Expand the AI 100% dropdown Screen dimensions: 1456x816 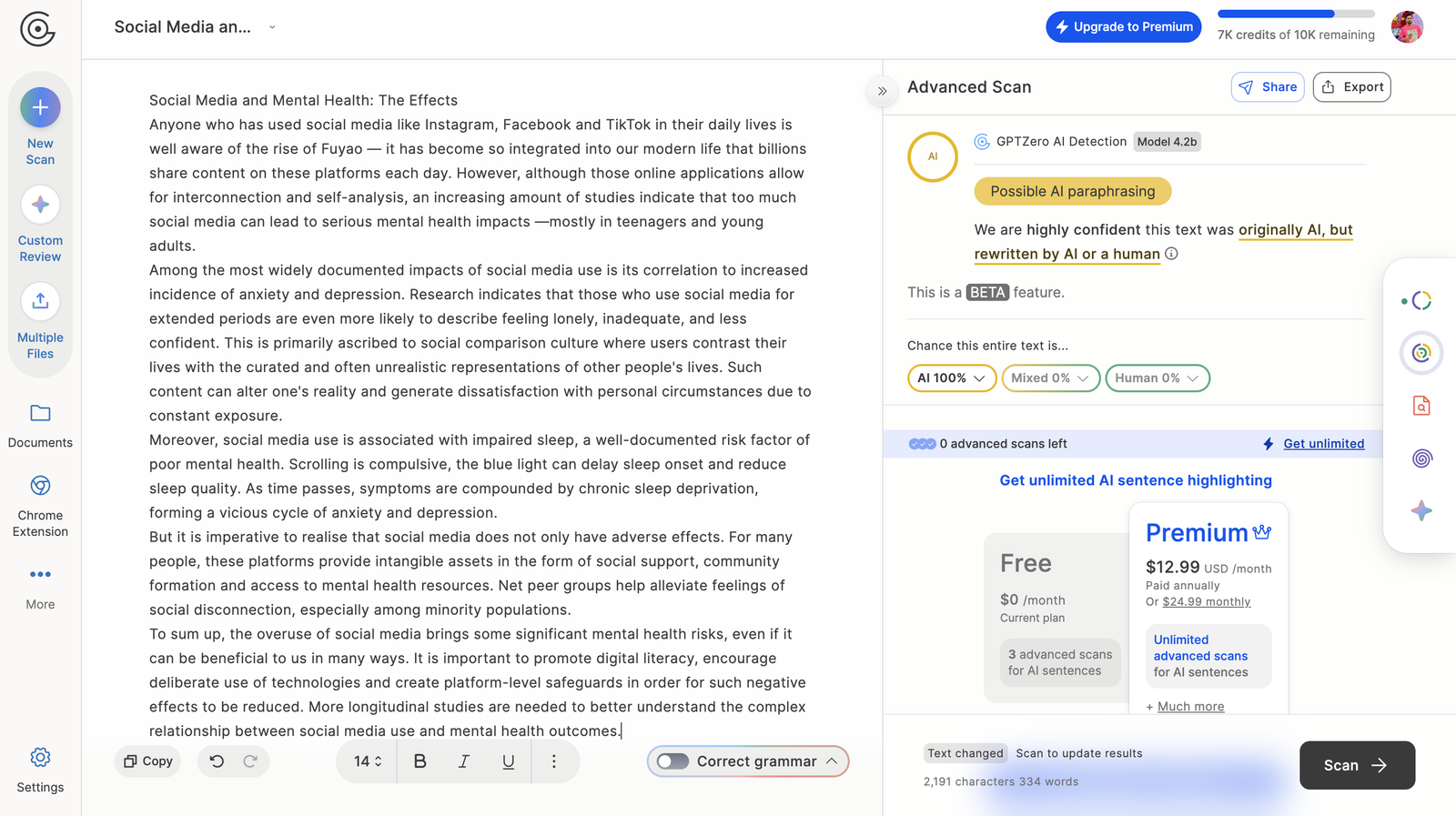click(951, 378)
